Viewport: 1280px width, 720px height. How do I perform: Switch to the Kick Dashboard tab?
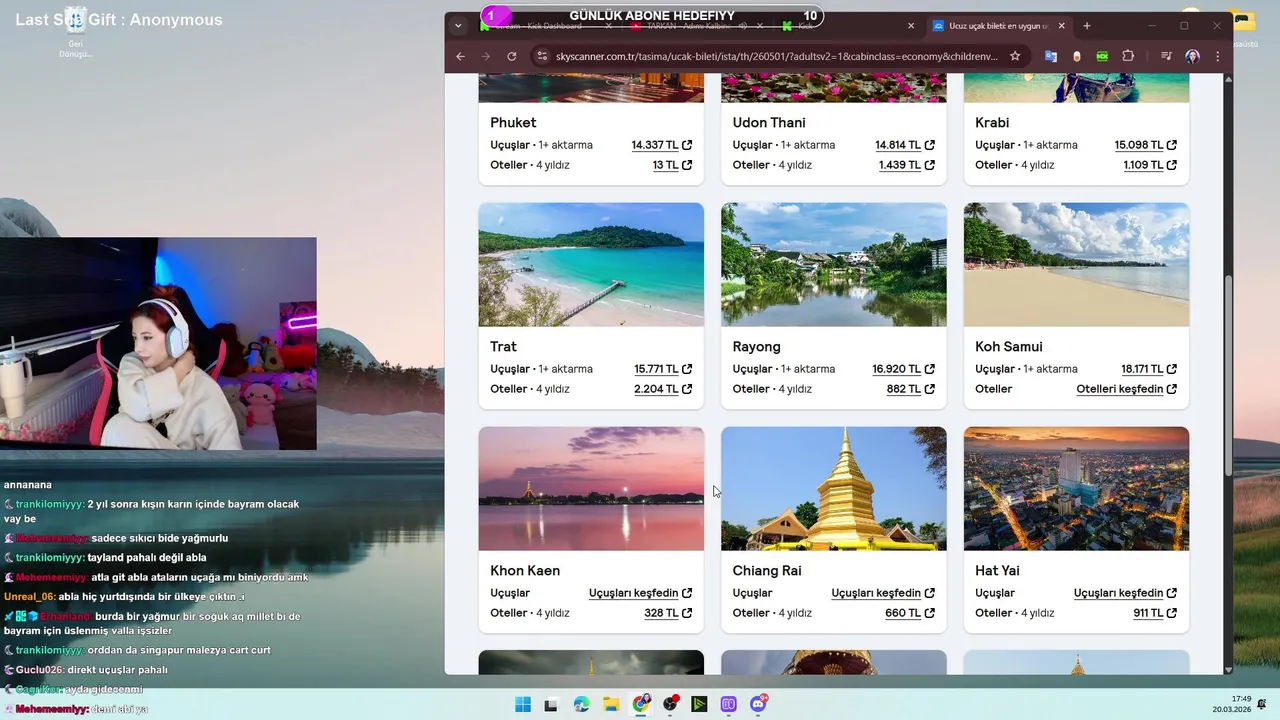pyautogui.click(x=546, y=26)
